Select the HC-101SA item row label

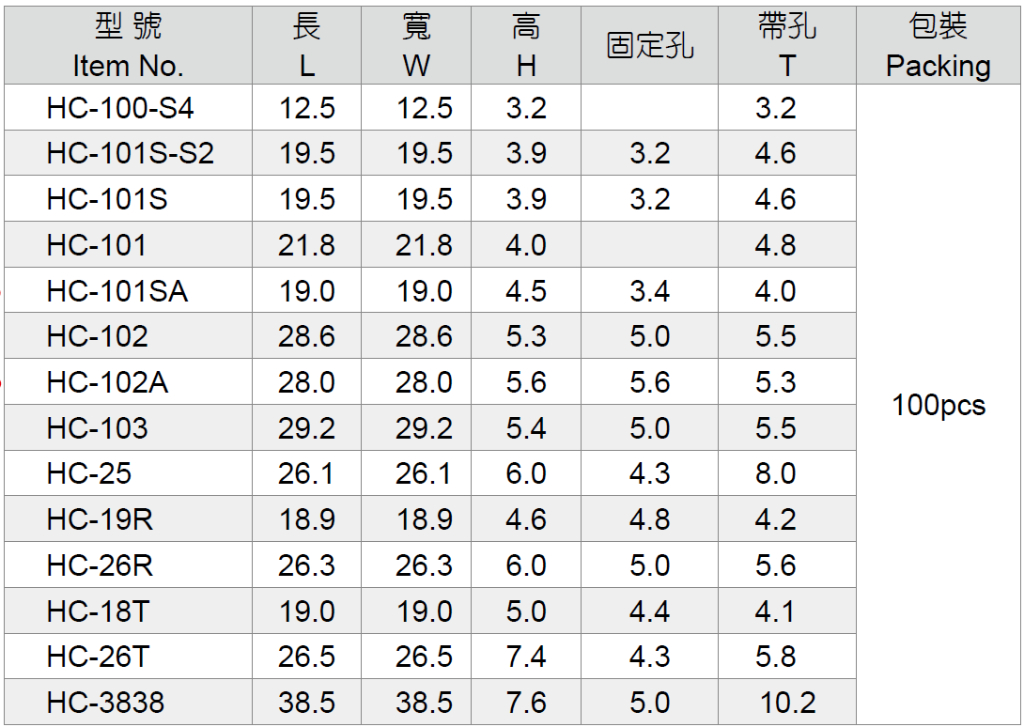pyautogui.click(x=117, y=291)
